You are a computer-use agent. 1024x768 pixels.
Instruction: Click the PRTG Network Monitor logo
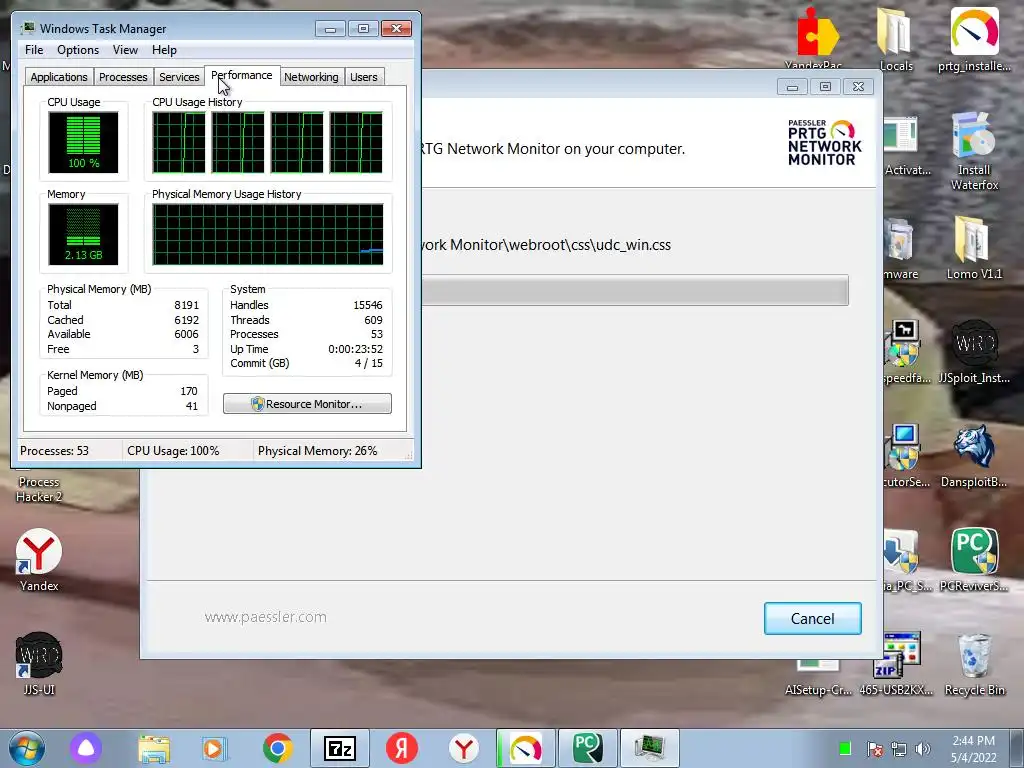(x=824, y=142)
